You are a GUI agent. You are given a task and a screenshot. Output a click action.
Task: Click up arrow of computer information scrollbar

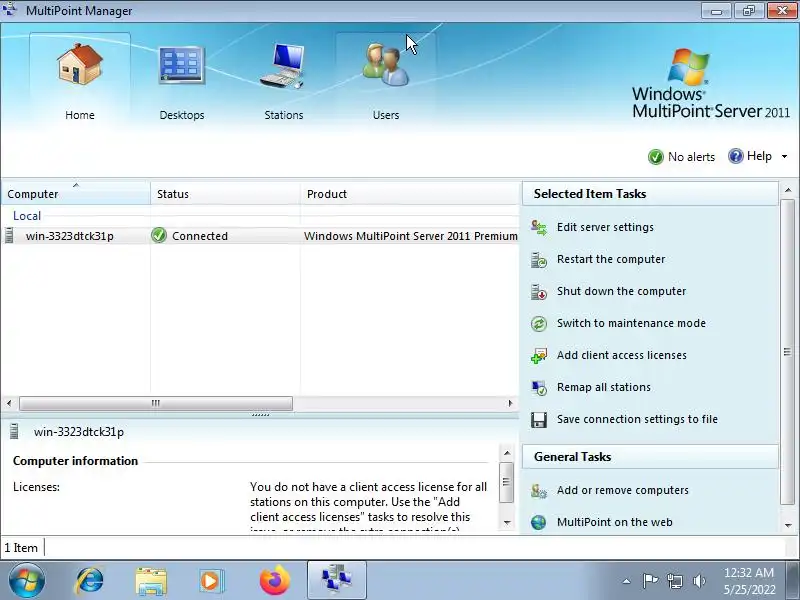tap(507, 453)
